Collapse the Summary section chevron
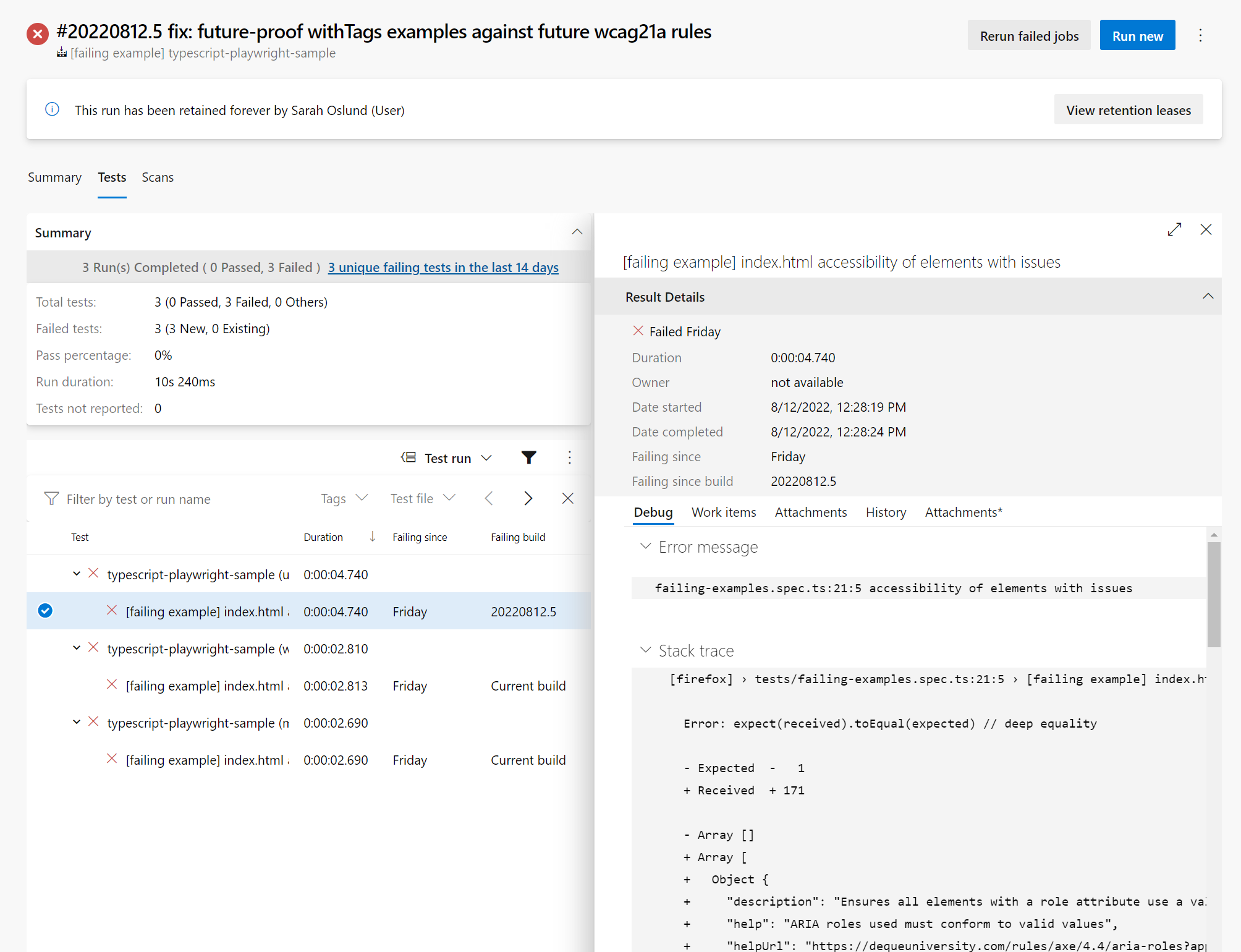The height and width of the screenshot is (952, 1241). [577, 232]
